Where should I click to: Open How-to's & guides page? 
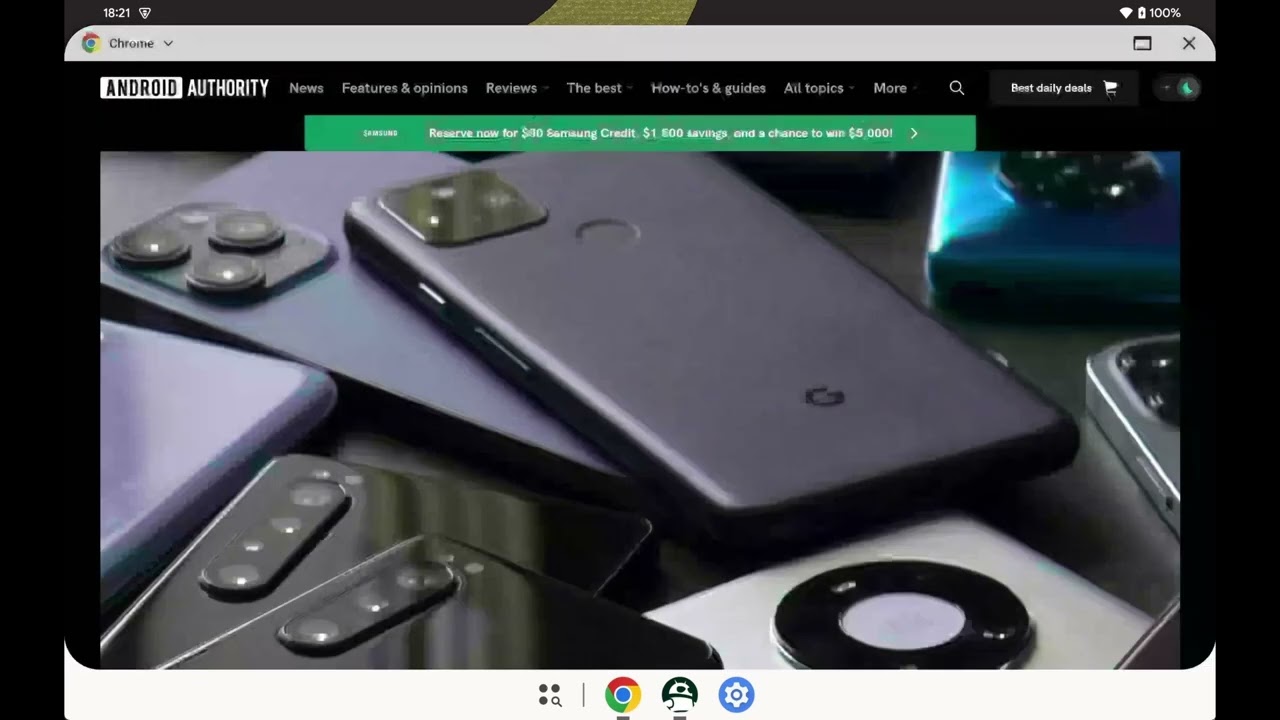(708, 88)
